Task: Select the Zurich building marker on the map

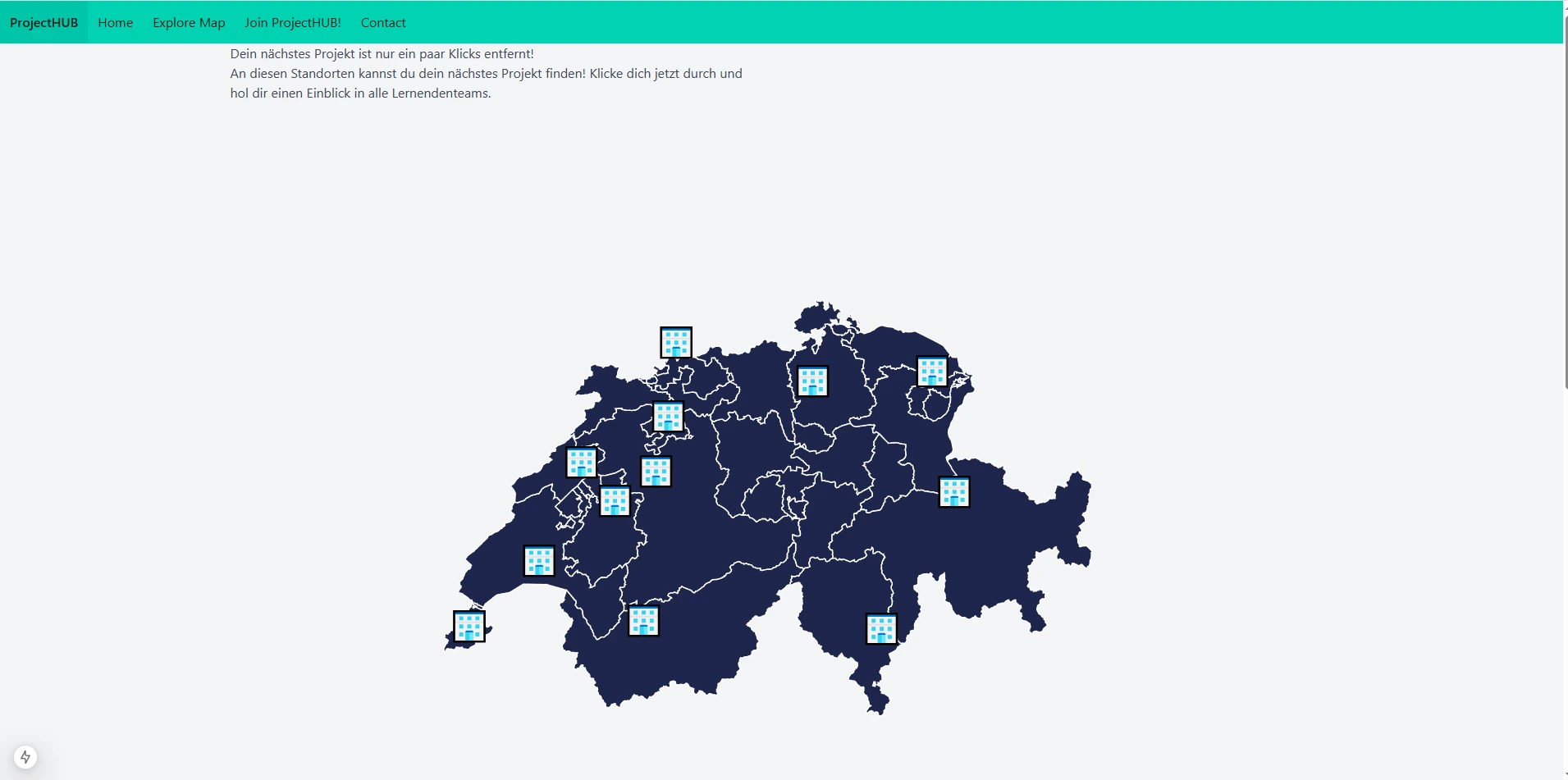Action: 812,381
